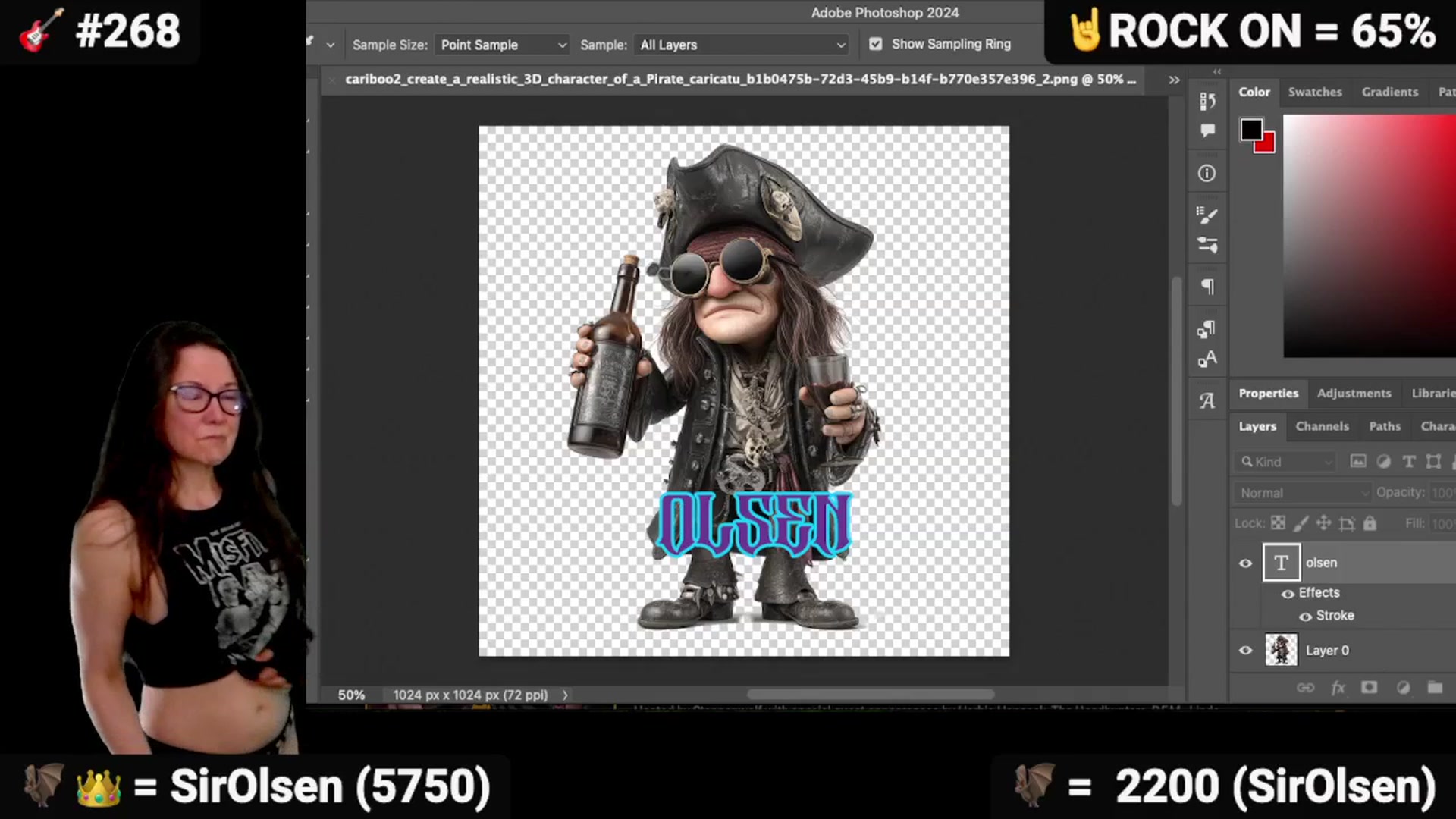Open the Comments panel speech-bubble icon
This screenshot has width=1456, height=819.
[x=1207, y=130]
